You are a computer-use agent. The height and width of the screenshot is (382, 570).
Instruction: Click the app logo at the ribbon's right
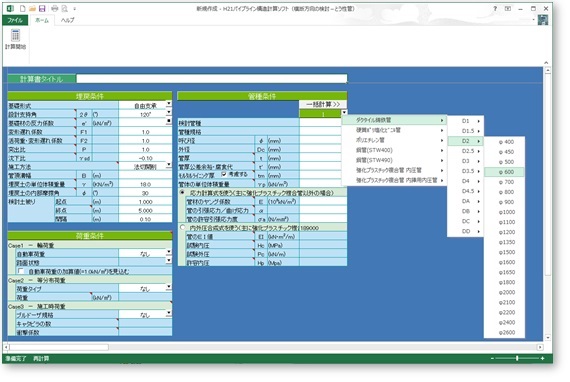pos(543,20)
